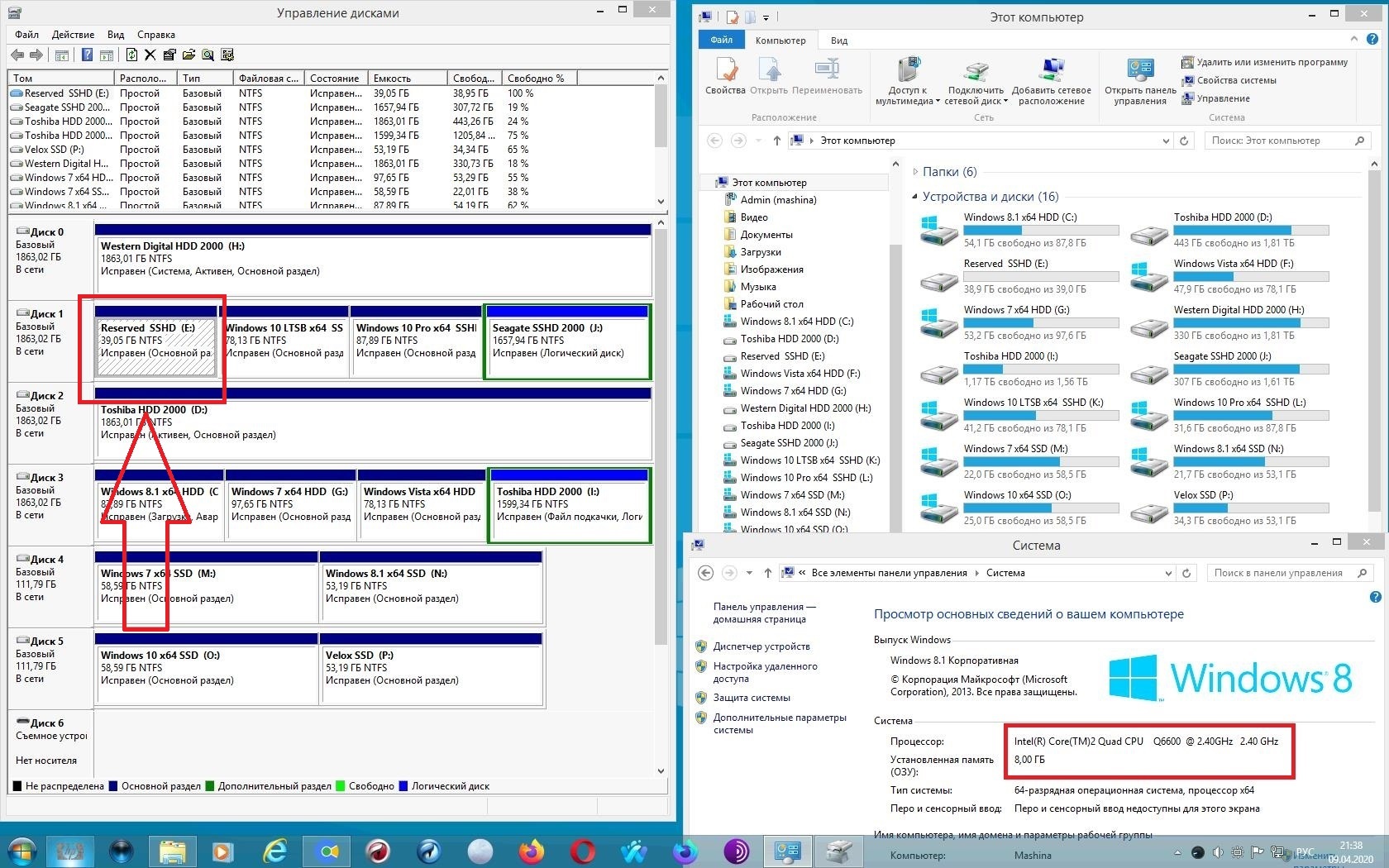Open Quick Access Toolbar customize dropdown
Image resolution: width=1389 pixels, height=868 pixels.
point(766,17)
